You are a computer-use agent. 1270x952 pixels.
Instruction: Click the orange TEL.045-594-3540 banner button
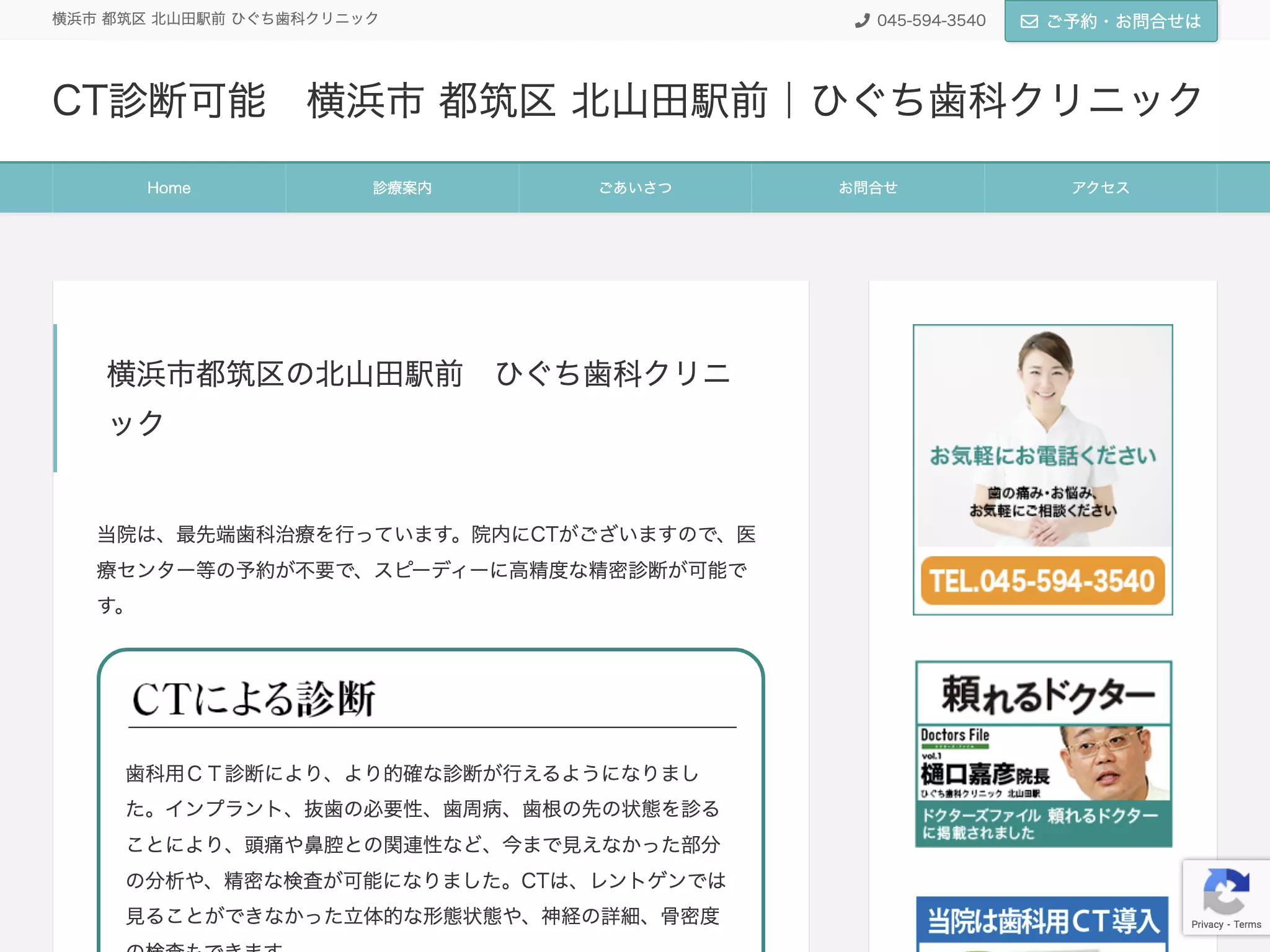coord(1042,581)
